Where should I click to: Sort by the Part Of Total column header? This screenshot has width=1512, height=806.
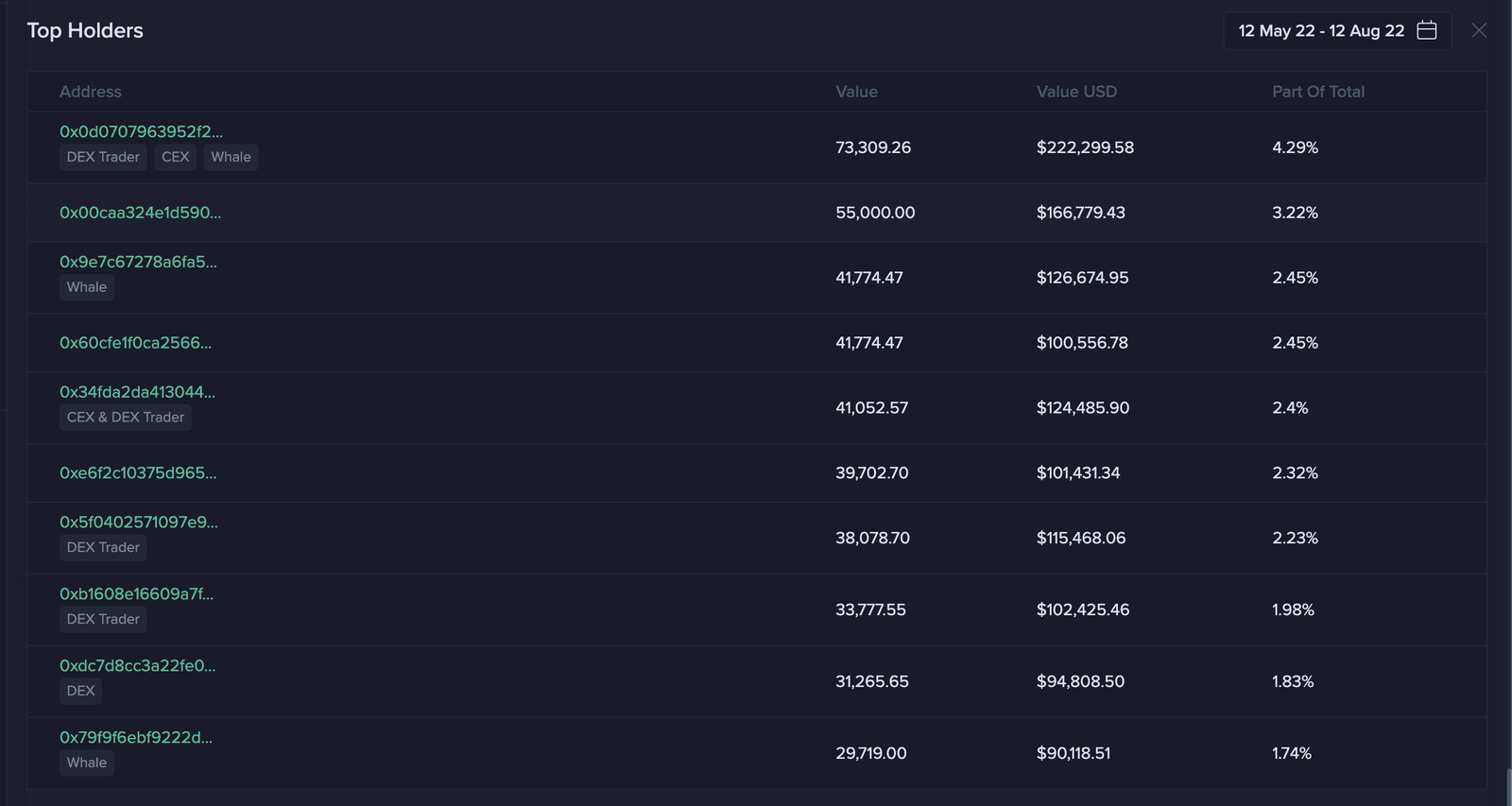(1317, 92)
